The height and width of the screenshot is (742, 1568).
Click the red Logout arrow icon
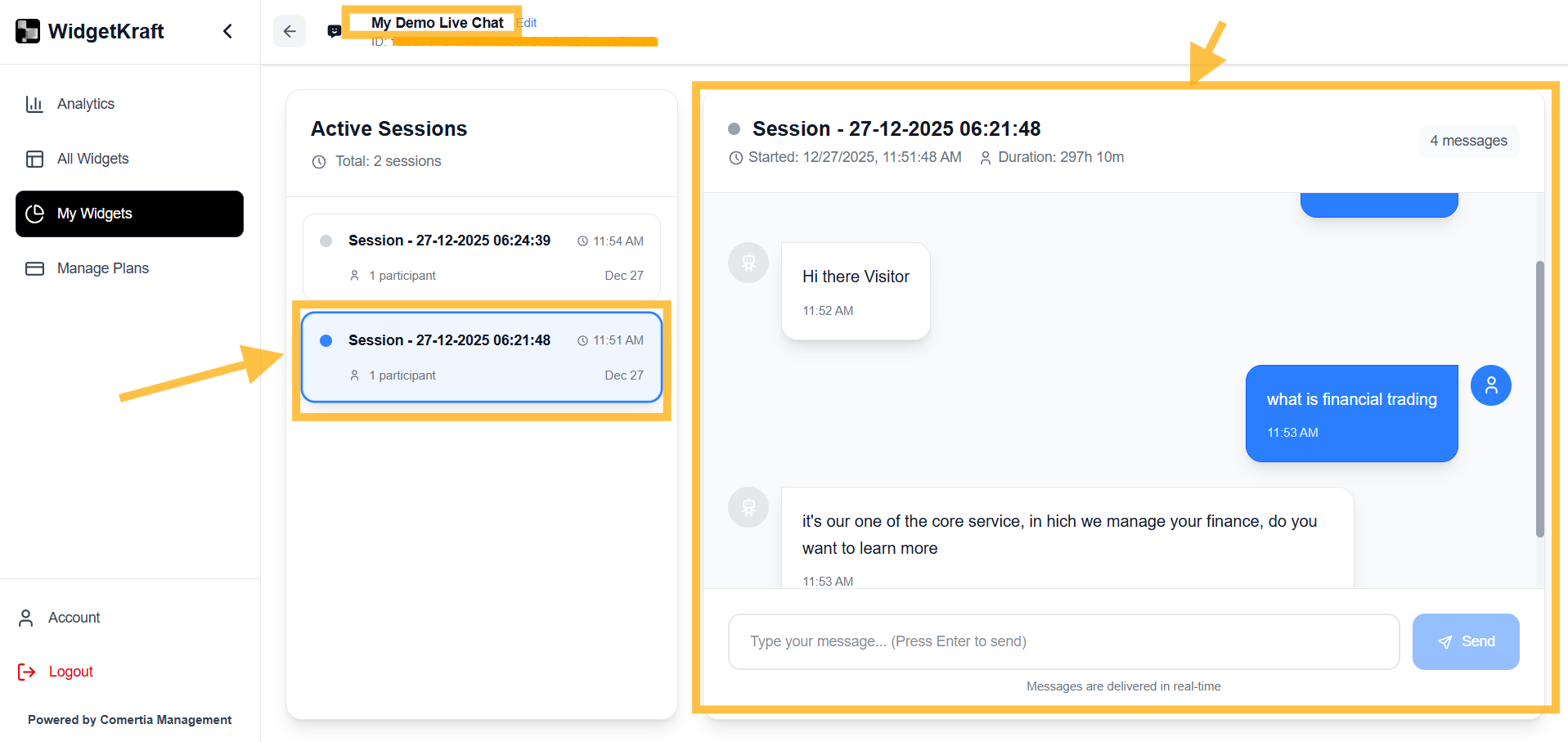coord(25,672)
